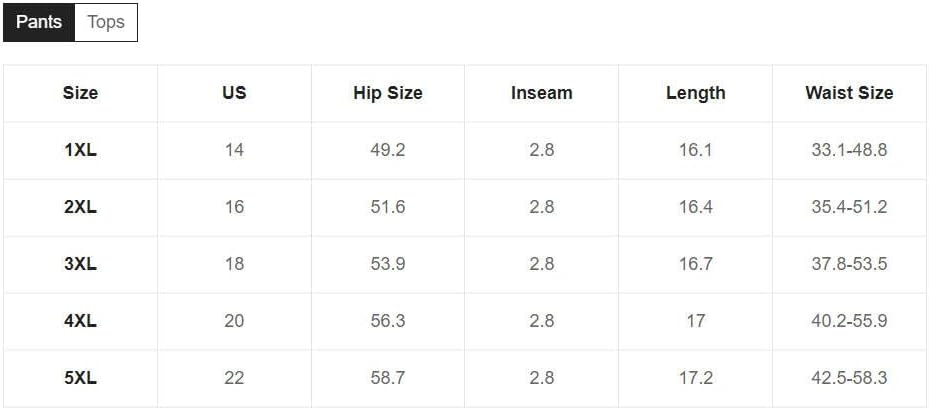929x410 pixels.
Task: Switch to the Tops tab
Action: click(x=106, y=23)
